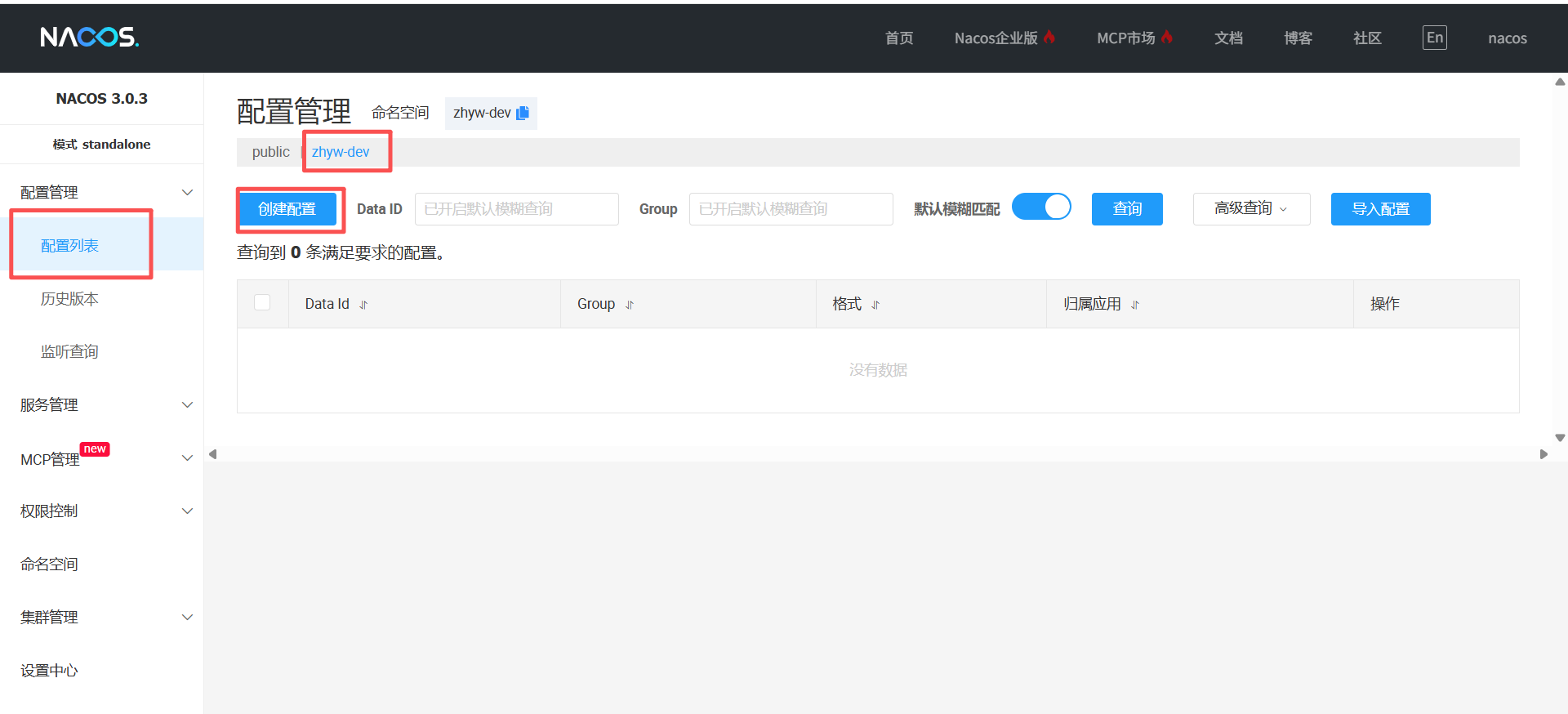
Task: Expand the 服务管理 menu chevron
Action: [x=187, y=405]
